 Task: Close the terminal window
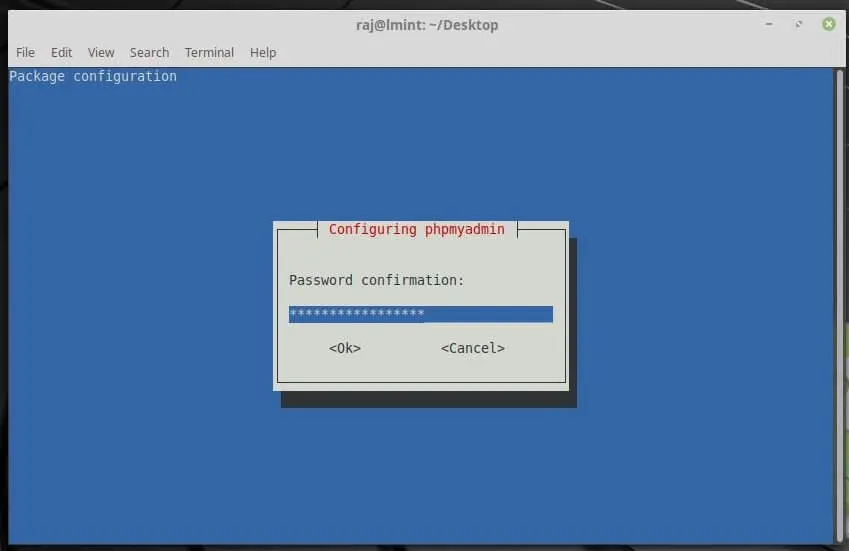[x=828, y=24]
